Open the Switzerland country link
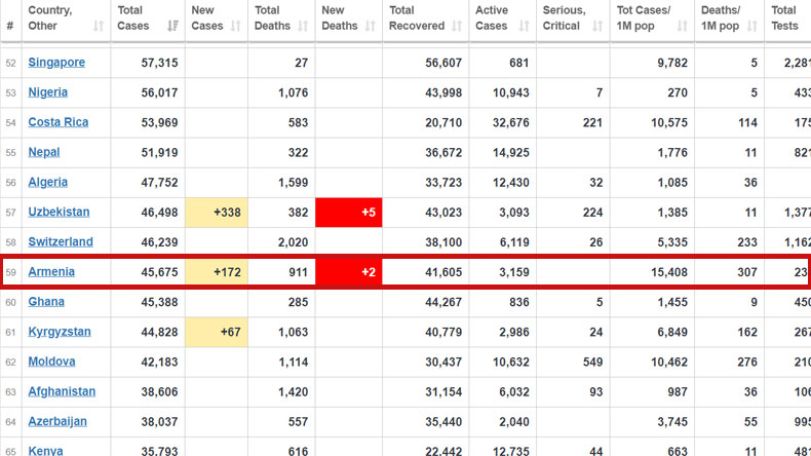Viewport: 811px width, 456px height. tap(61, 242)
